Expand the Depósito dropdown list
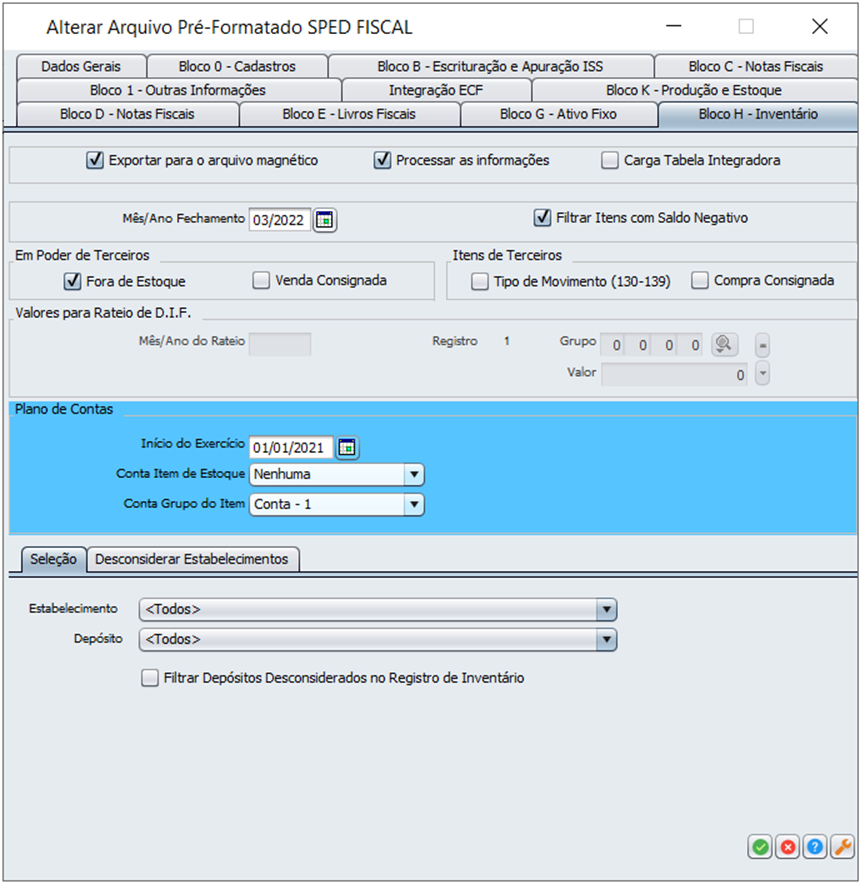The width and height of the screenshot is (860, 884). click(378, 640)
